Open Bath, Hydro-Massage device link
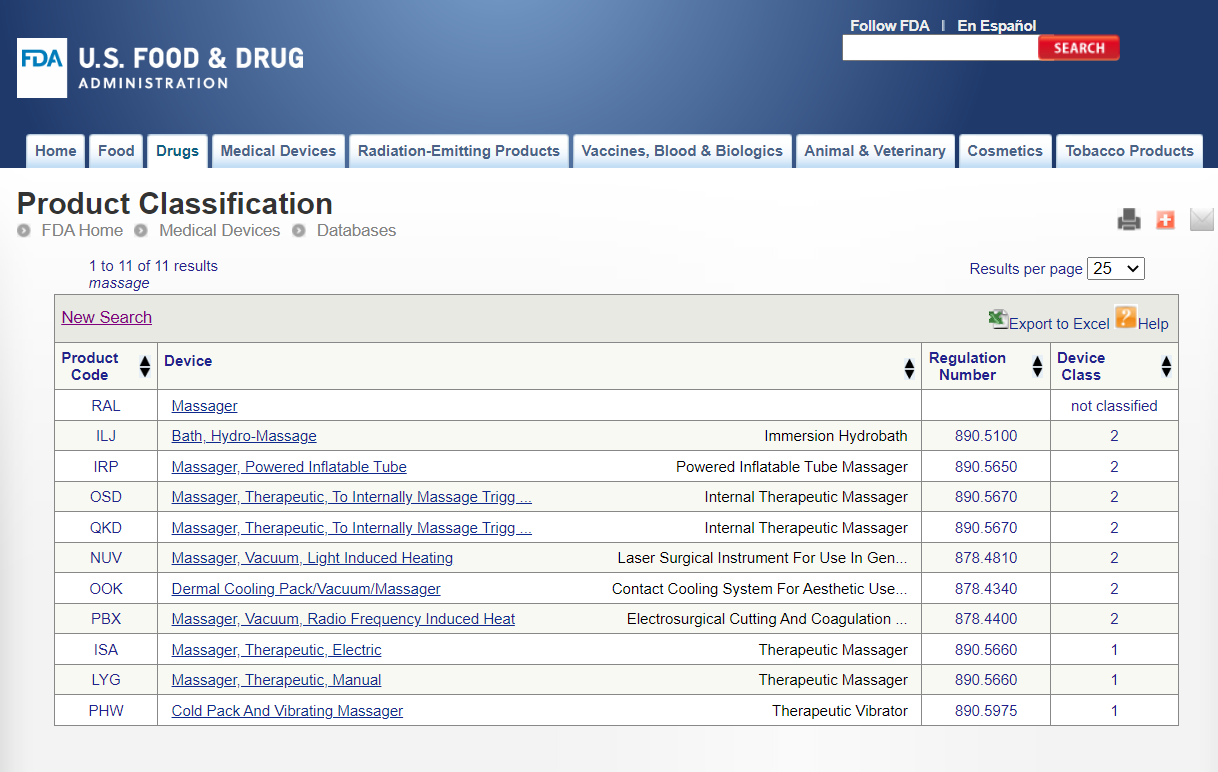Screen dimensions: 1218x772 244,436
